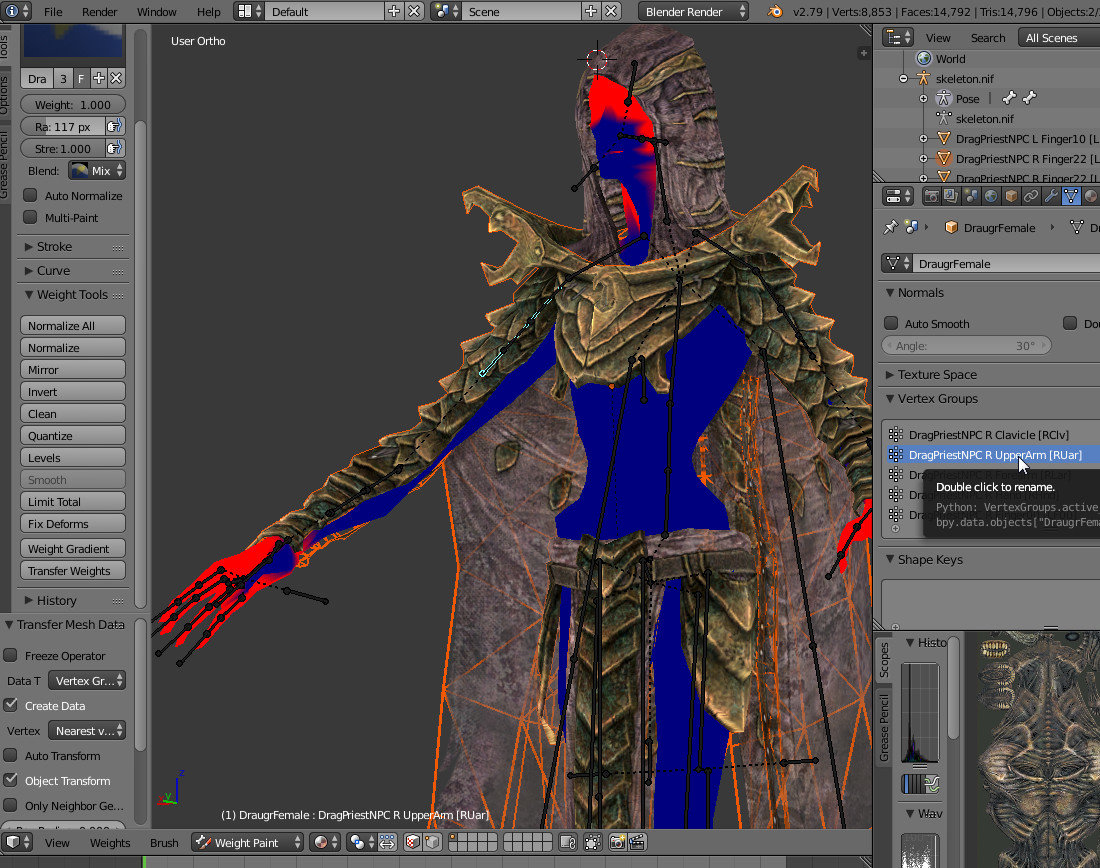Image resolution: width=1100 pixels, height=868 pixels.
Task: Open the Blend mode Mix dropdown
Action: tap(97, 171)
